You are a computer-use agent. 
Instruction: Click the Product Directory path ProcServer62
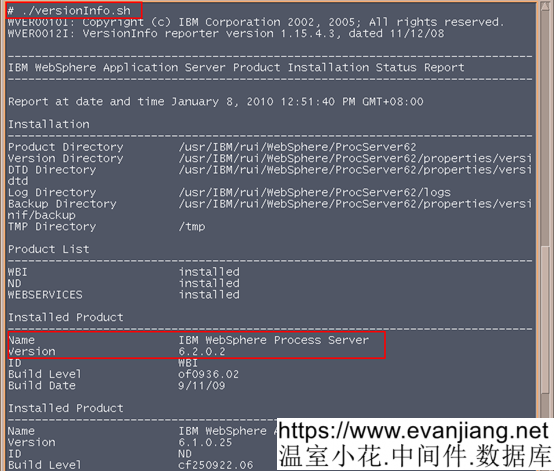(297, 147)
